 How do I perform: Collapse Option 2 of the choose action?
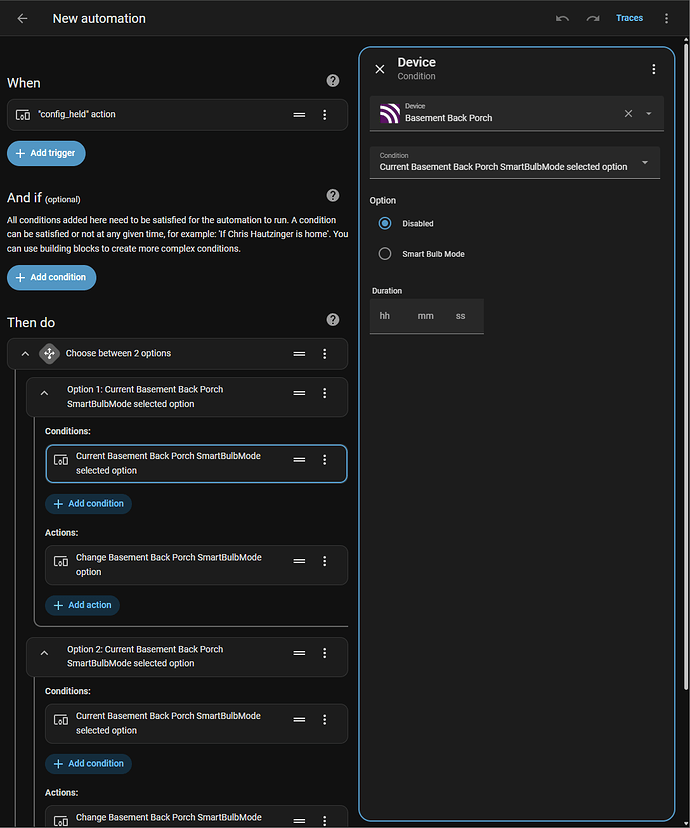44,653
